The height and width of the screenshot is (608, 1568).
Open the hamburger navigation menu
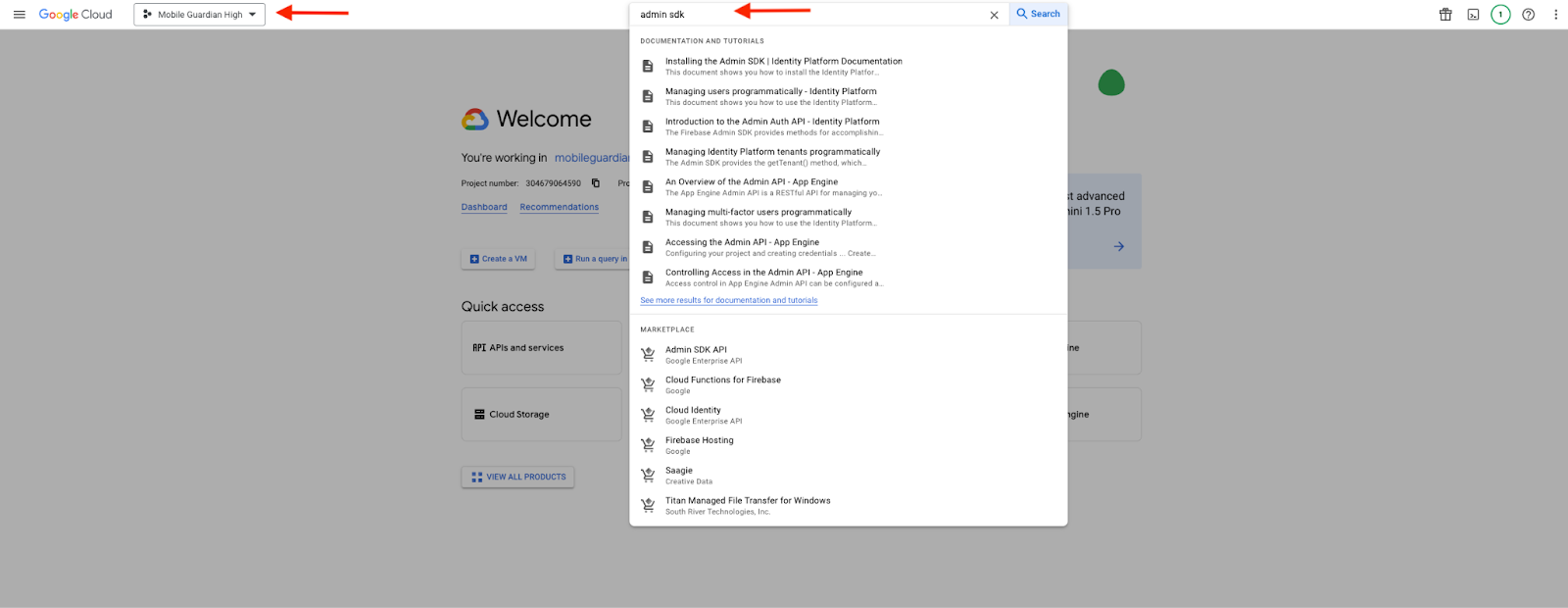19,15
